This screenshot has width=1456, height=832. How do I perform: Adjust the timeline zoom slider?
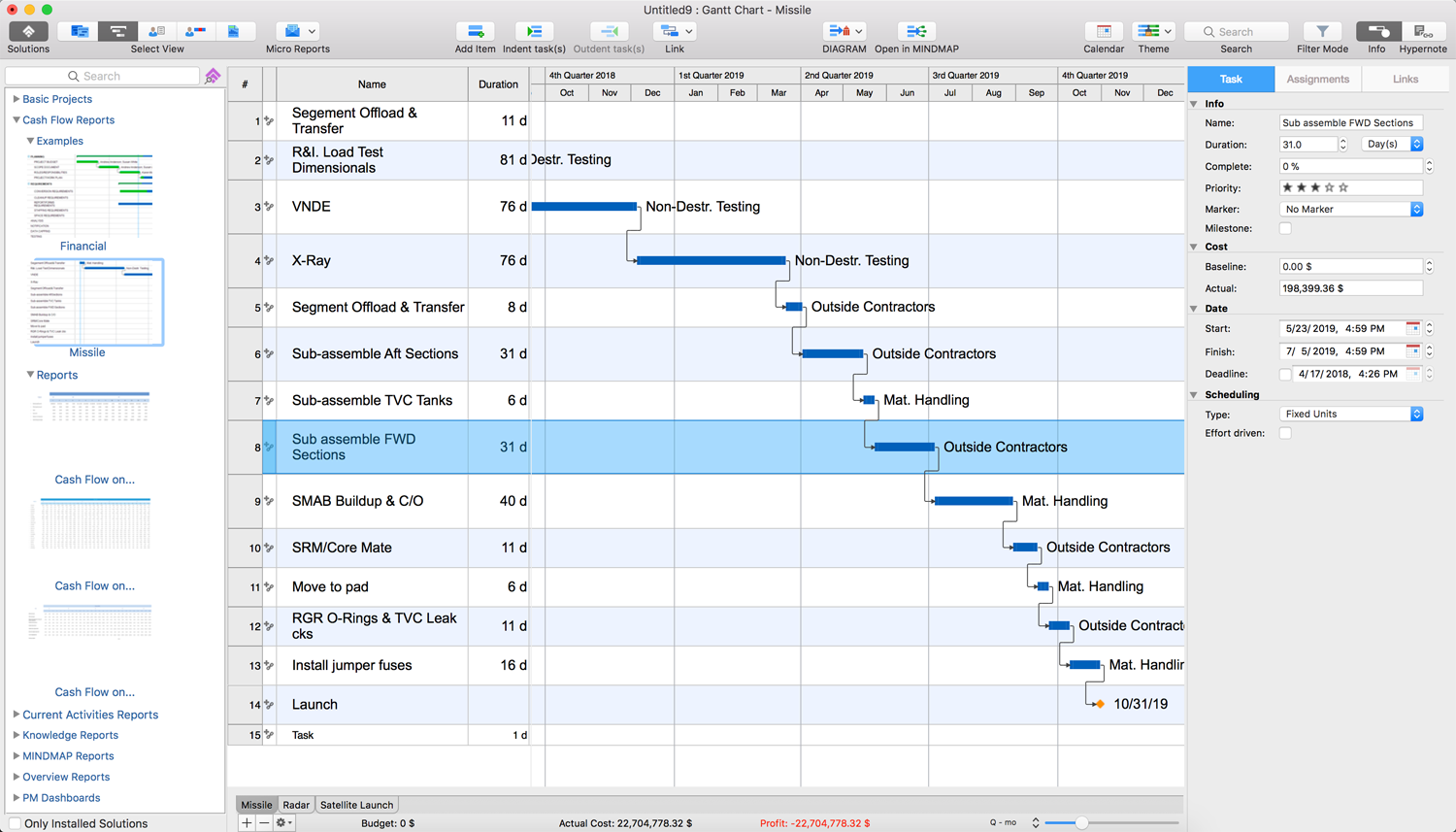click(x=1081, y=823)
